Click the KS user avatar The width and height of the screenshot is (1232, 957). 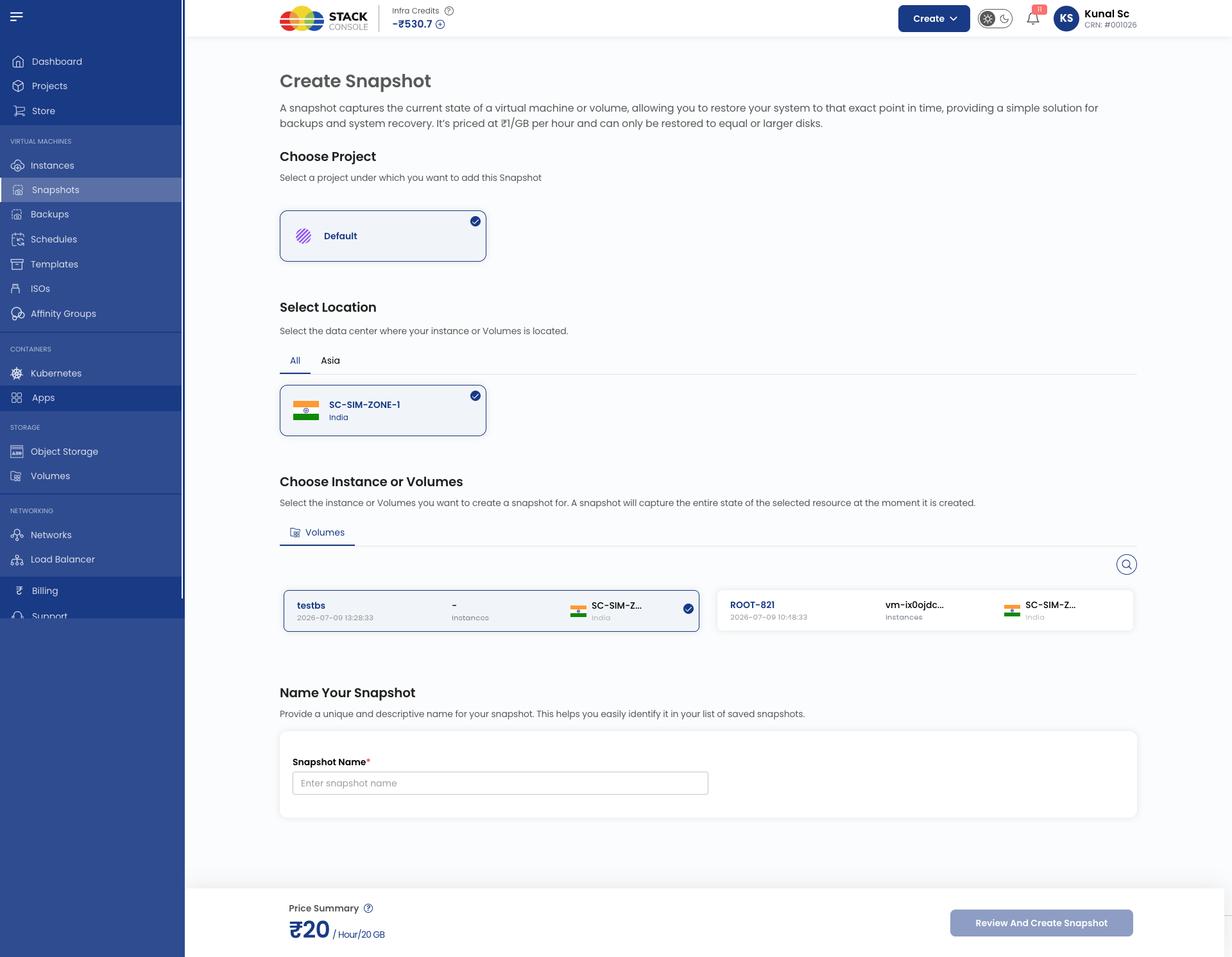(x=1066, y=19)
